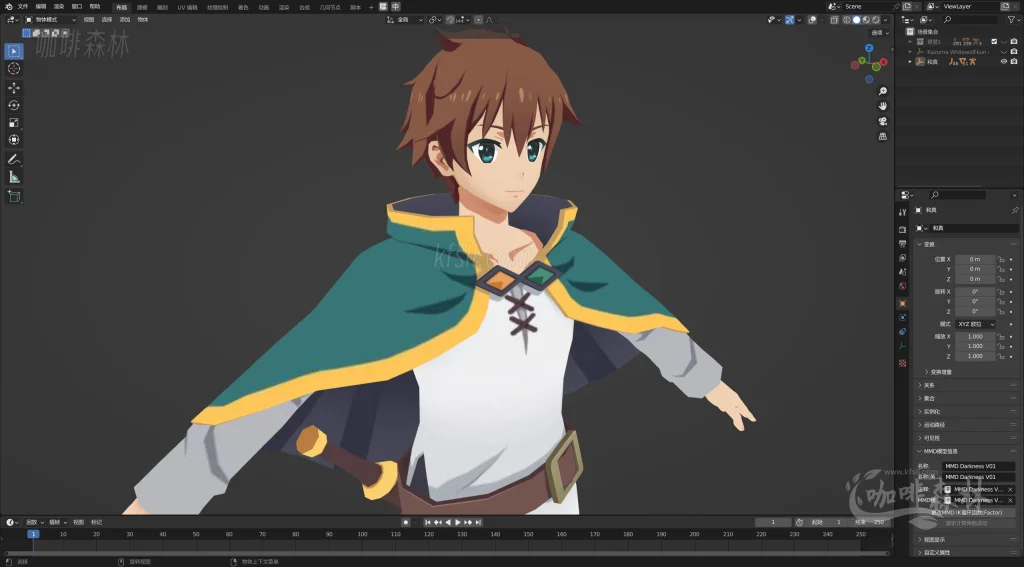
Task: Toggle exclude checkbox for first collection
Action: [x=994, y=42]
